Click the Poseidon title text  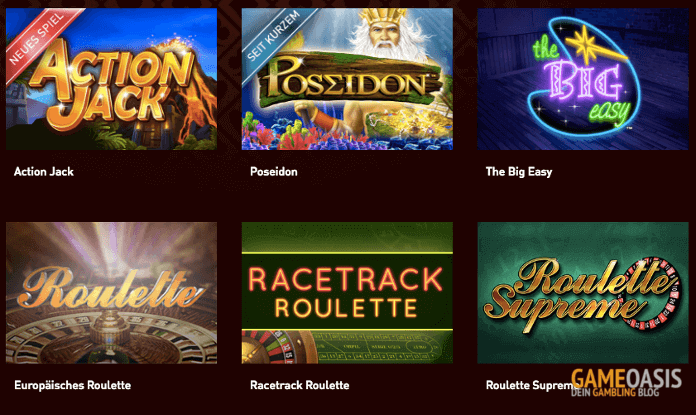(273, 172)
